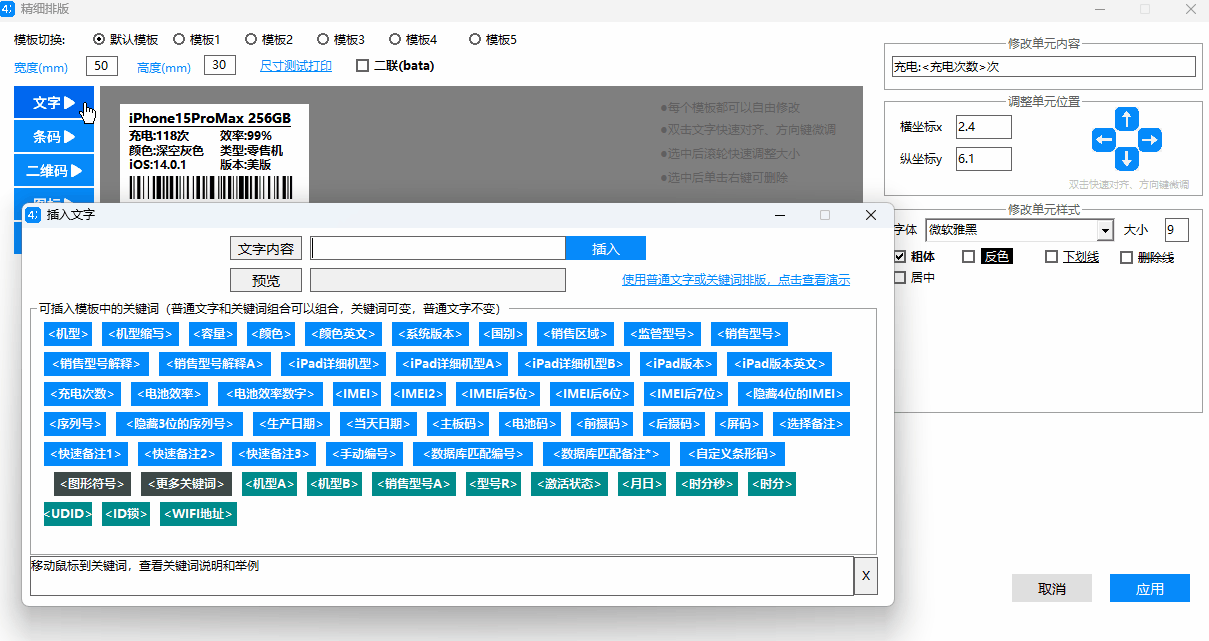Toggle the 粗体 bold checkbox
The width and height of the screenshot is (1209, 641).
[x=900, y=257]
